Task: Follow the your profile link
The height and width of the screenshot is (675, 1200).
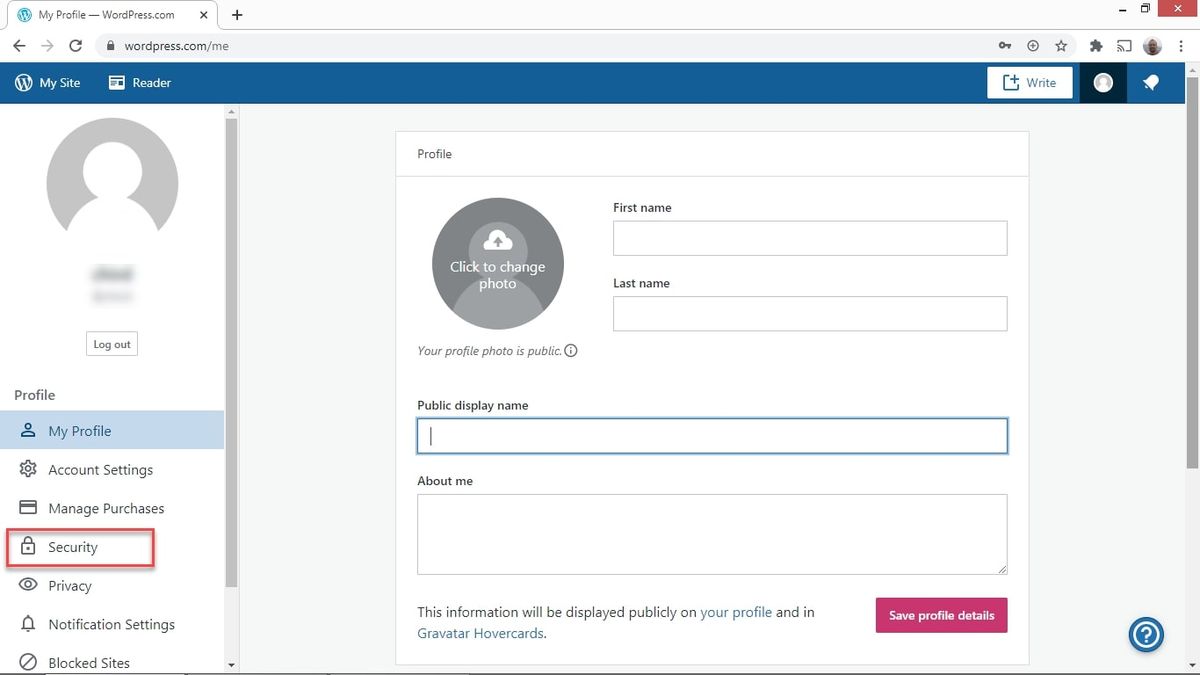Action: click(736, 611)
